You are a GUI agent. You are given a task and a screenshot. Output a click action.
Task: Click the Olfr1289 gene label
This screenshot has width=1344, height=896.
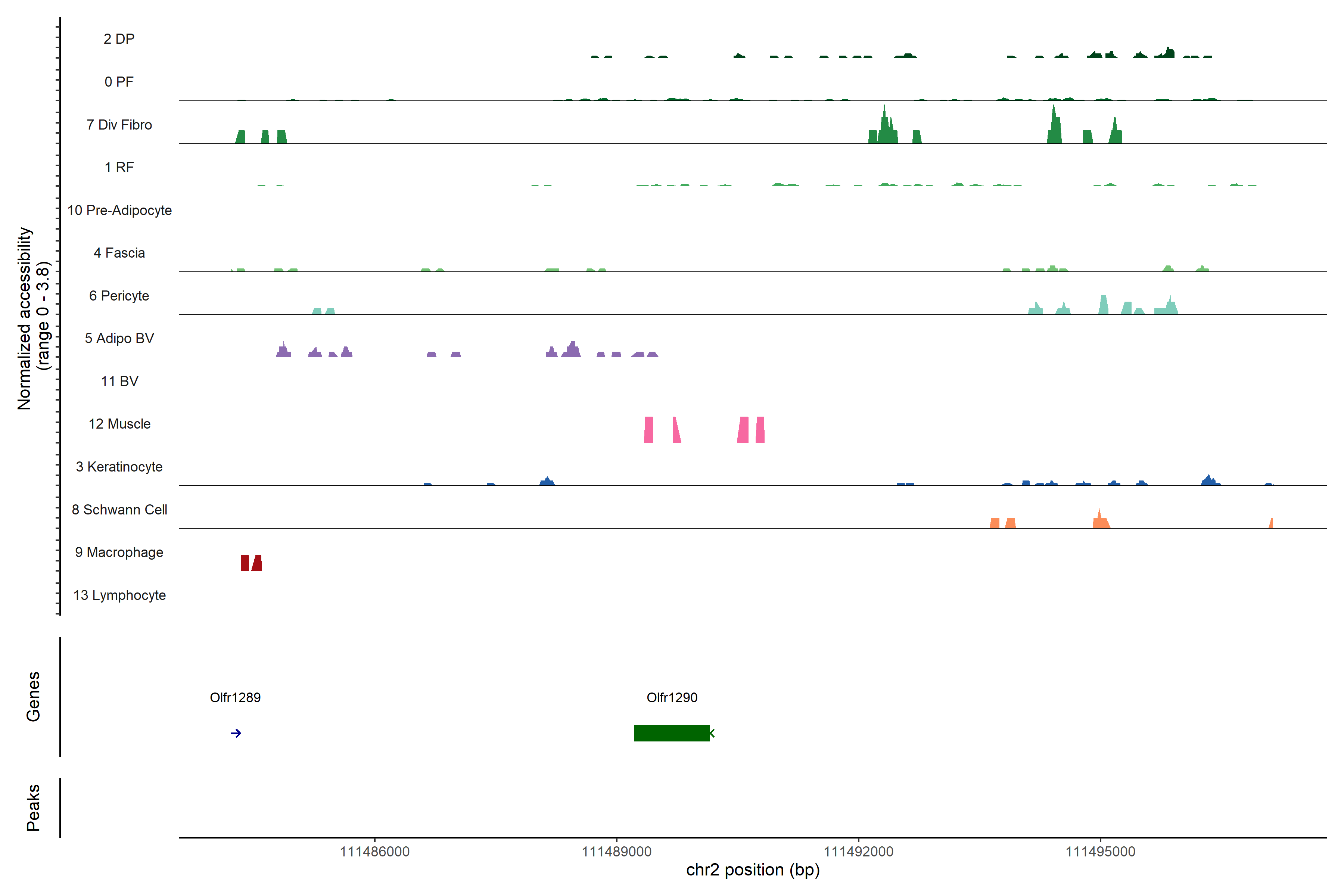tap(235, 698)
